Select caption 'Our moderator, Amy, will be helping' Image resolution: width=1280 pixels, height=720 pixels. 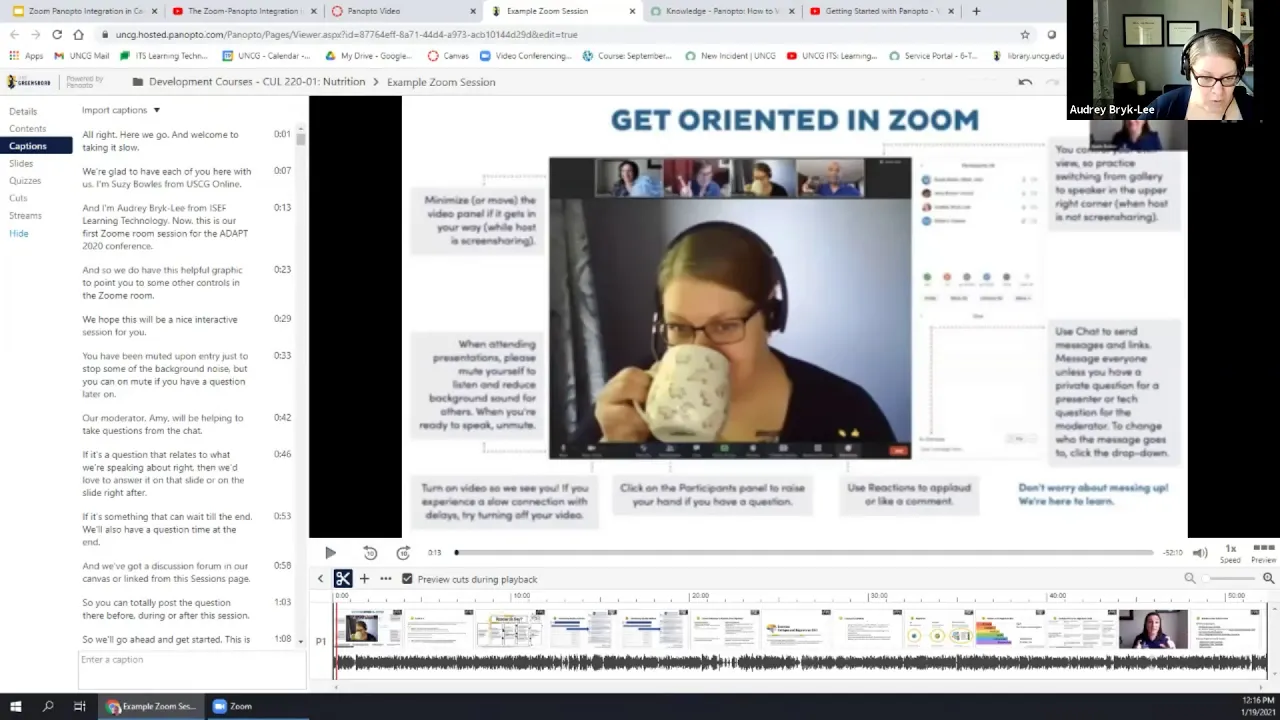point(162,424)
